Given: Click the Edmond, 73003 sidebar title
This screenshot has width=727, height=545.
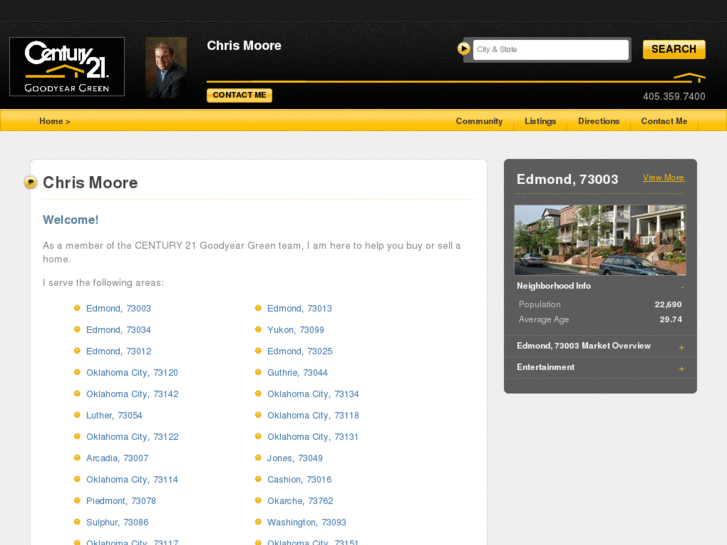Looking at the screenshot, I should (x=568, y=179).
